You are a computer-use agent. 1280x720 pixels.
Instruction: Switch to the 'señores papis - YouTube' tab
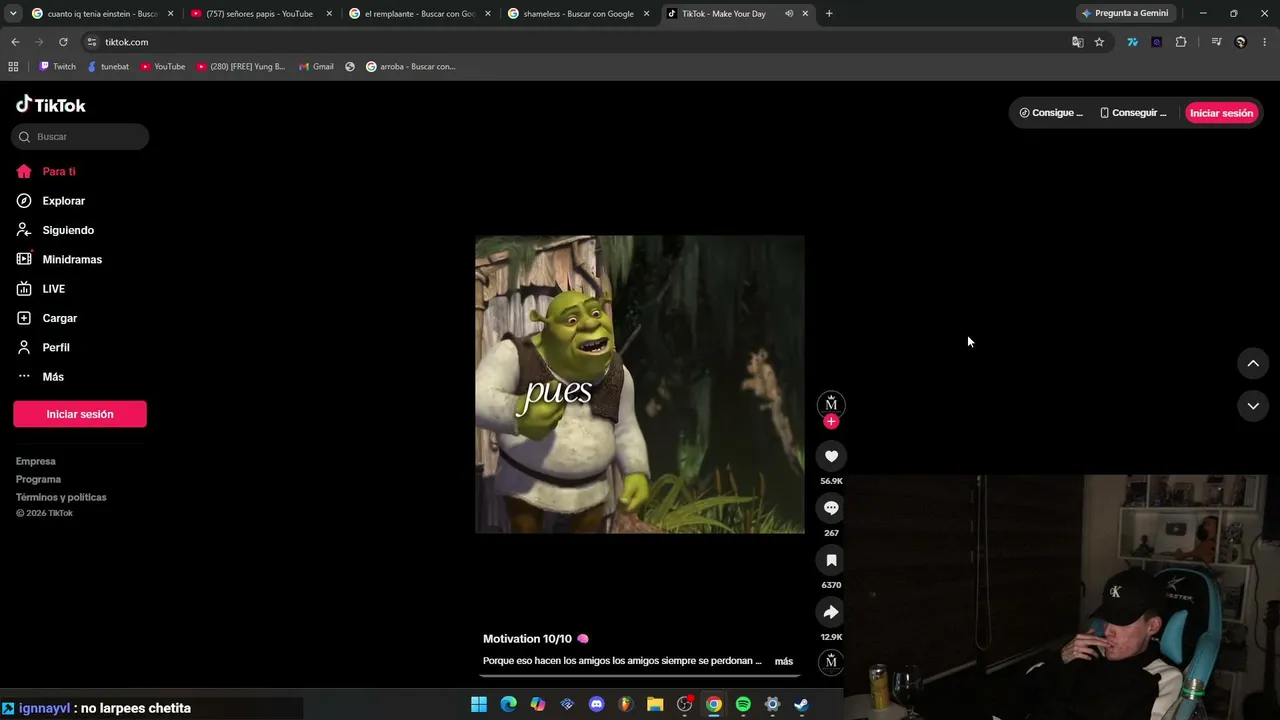pos(260,14)
